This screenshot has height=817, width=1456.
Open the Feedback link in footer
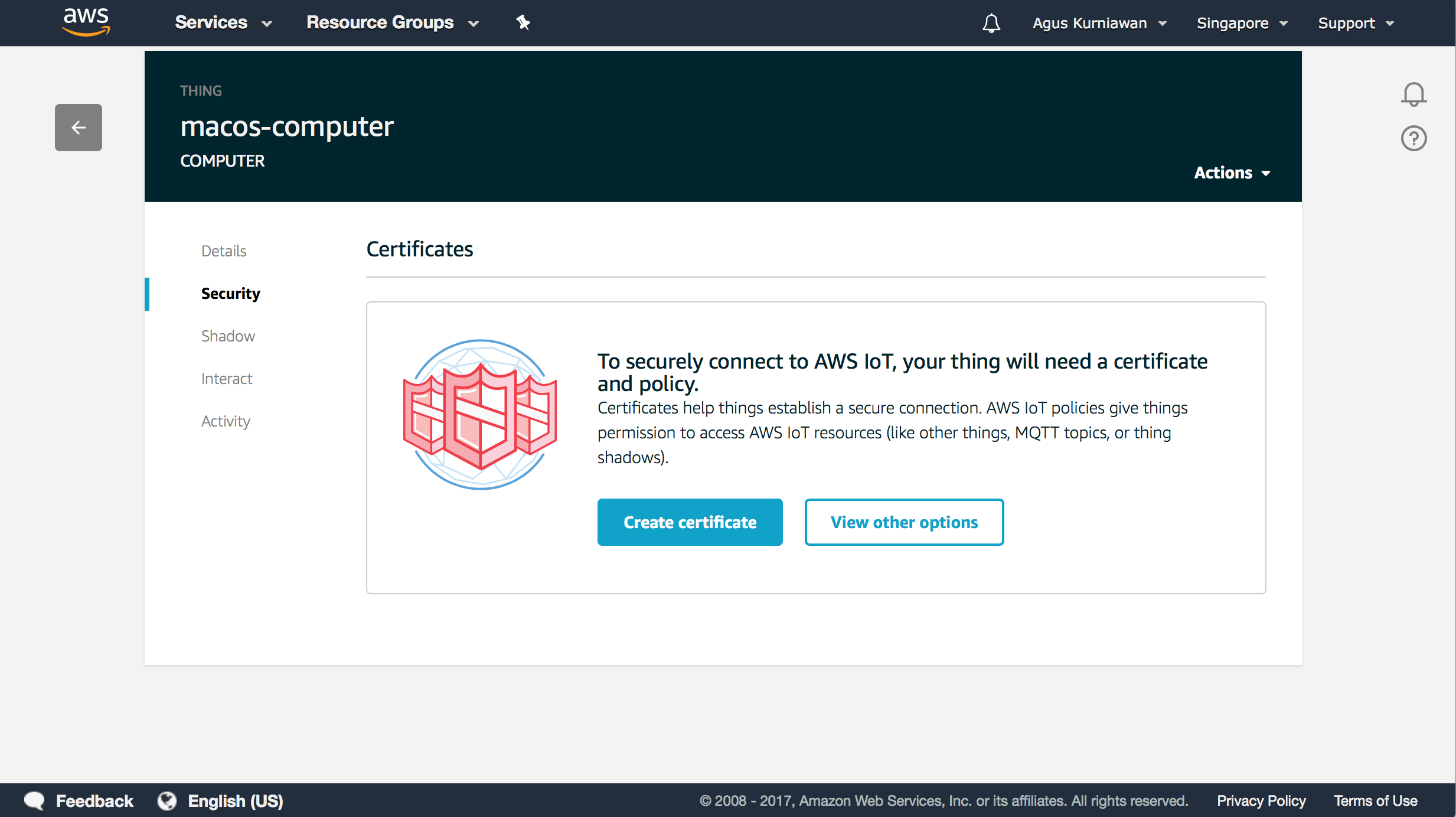[x=94, y=801]
